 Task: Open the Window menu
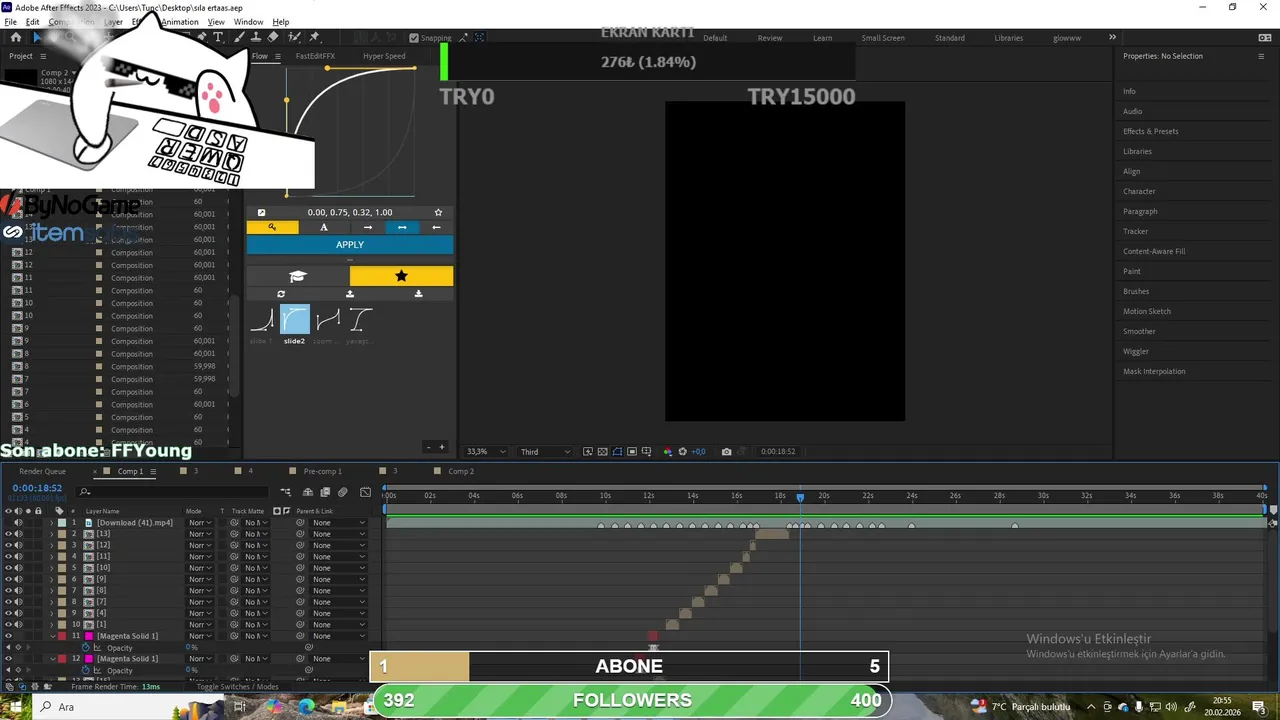pyautogui.click(x=248, y=22)
